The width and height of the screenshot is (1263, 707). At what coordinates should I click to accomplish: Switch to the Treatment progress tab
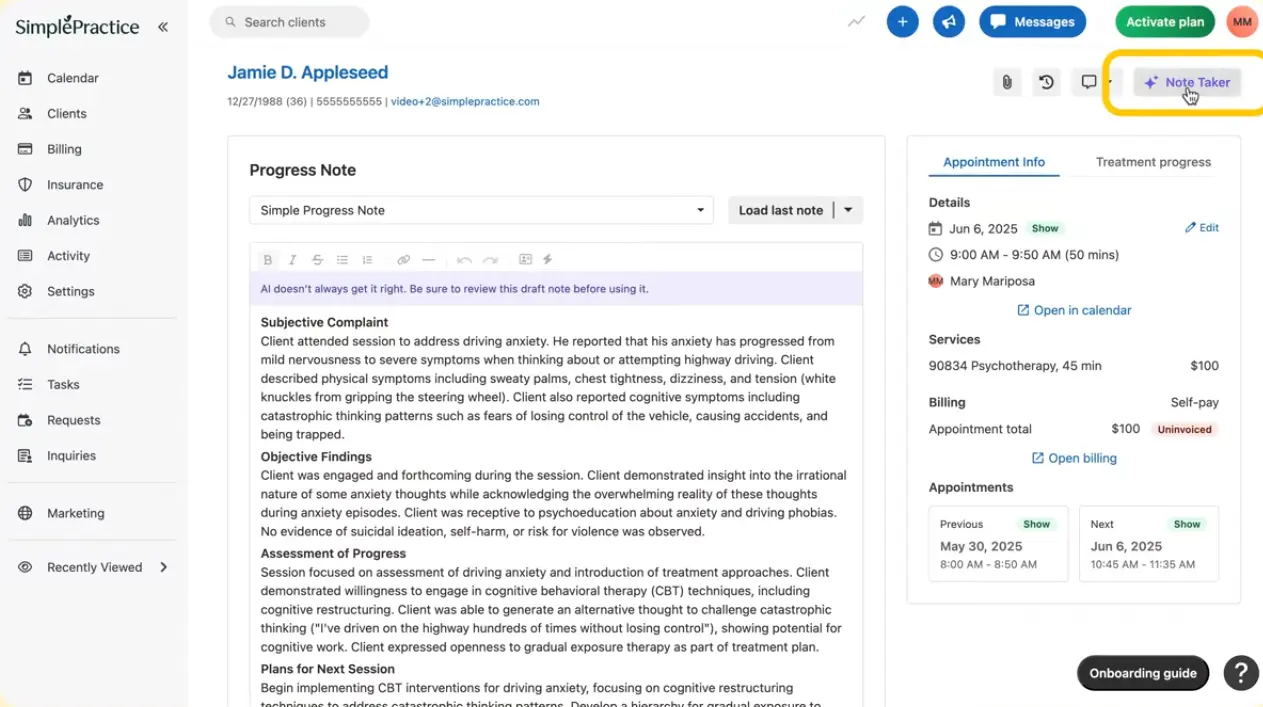click(x=1153, y=162)
